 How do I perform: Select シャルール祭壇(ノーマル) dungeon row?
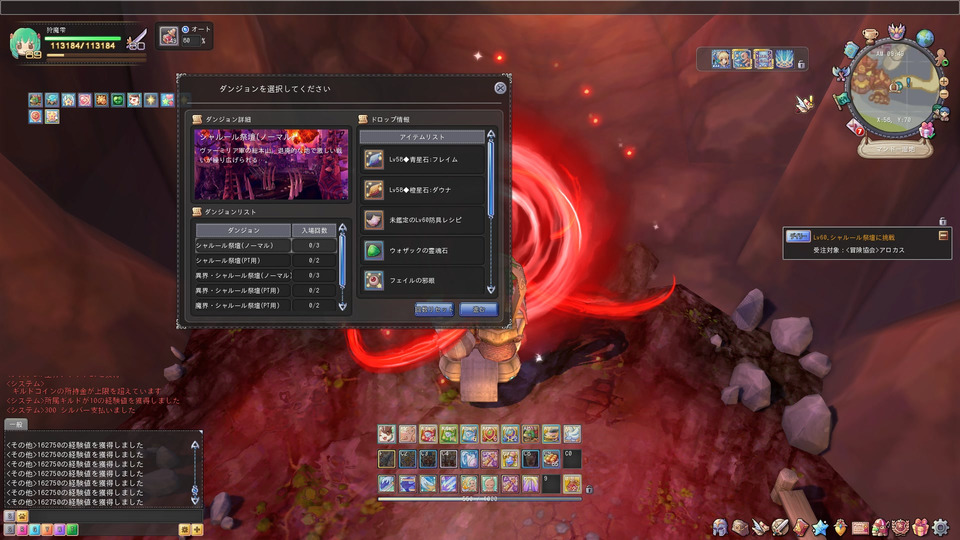pyautogui.click(x=266, y=246)
